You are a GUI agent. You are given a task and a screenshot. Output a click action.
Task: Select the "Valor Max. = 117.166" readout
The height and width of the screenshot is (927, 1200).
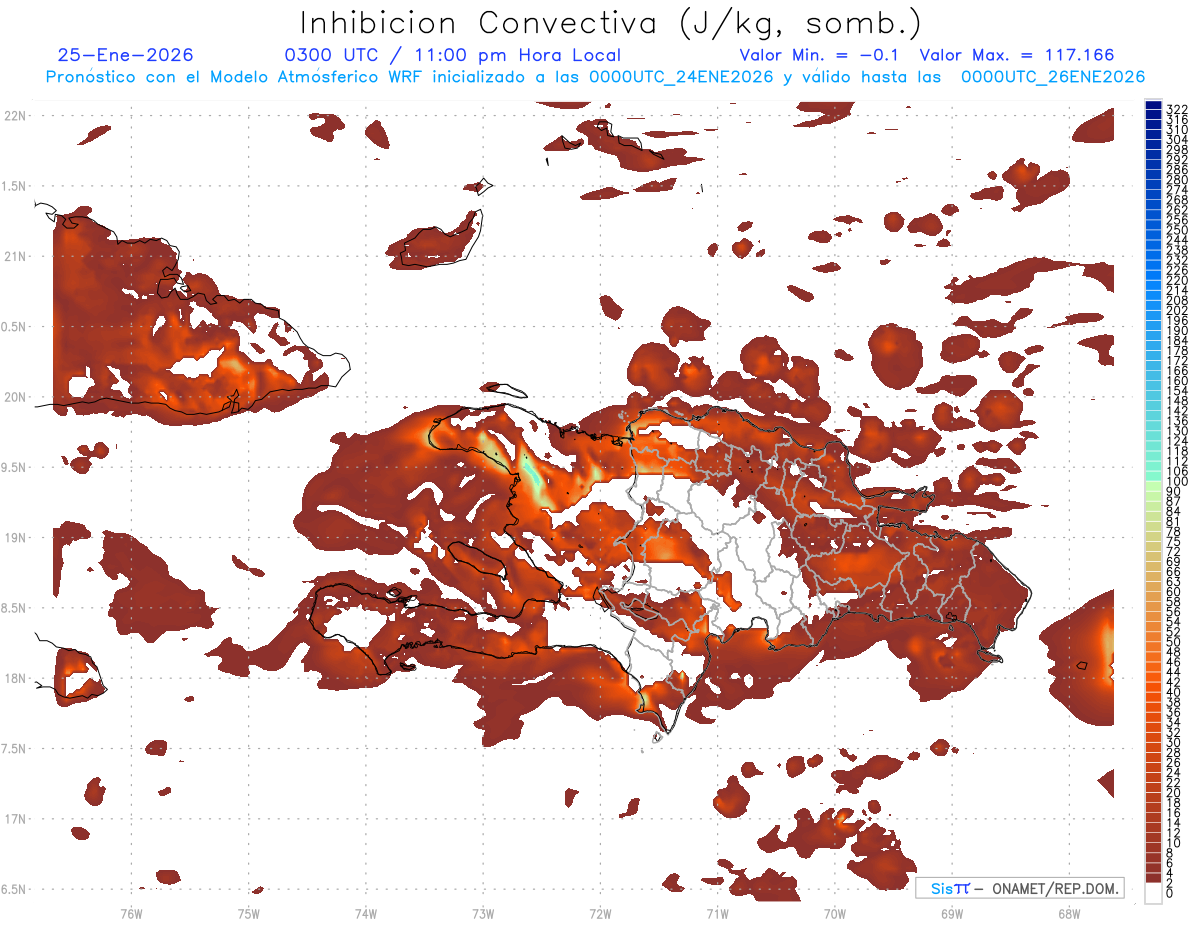pos(1017,56)
